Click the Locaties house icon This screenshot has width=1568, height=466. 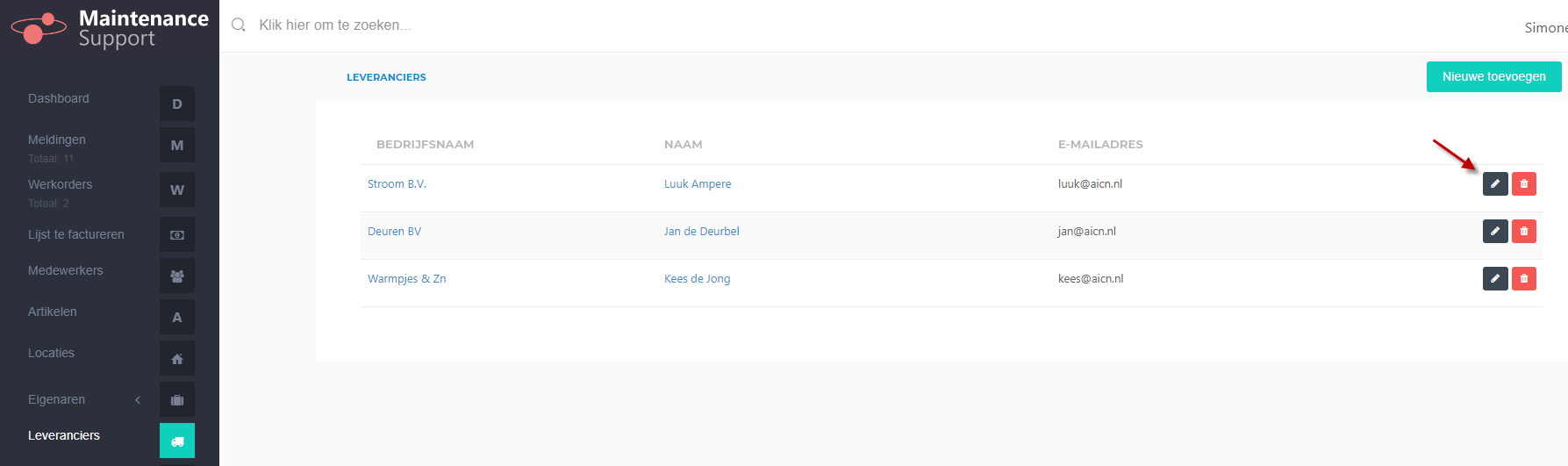click(177, 358)
